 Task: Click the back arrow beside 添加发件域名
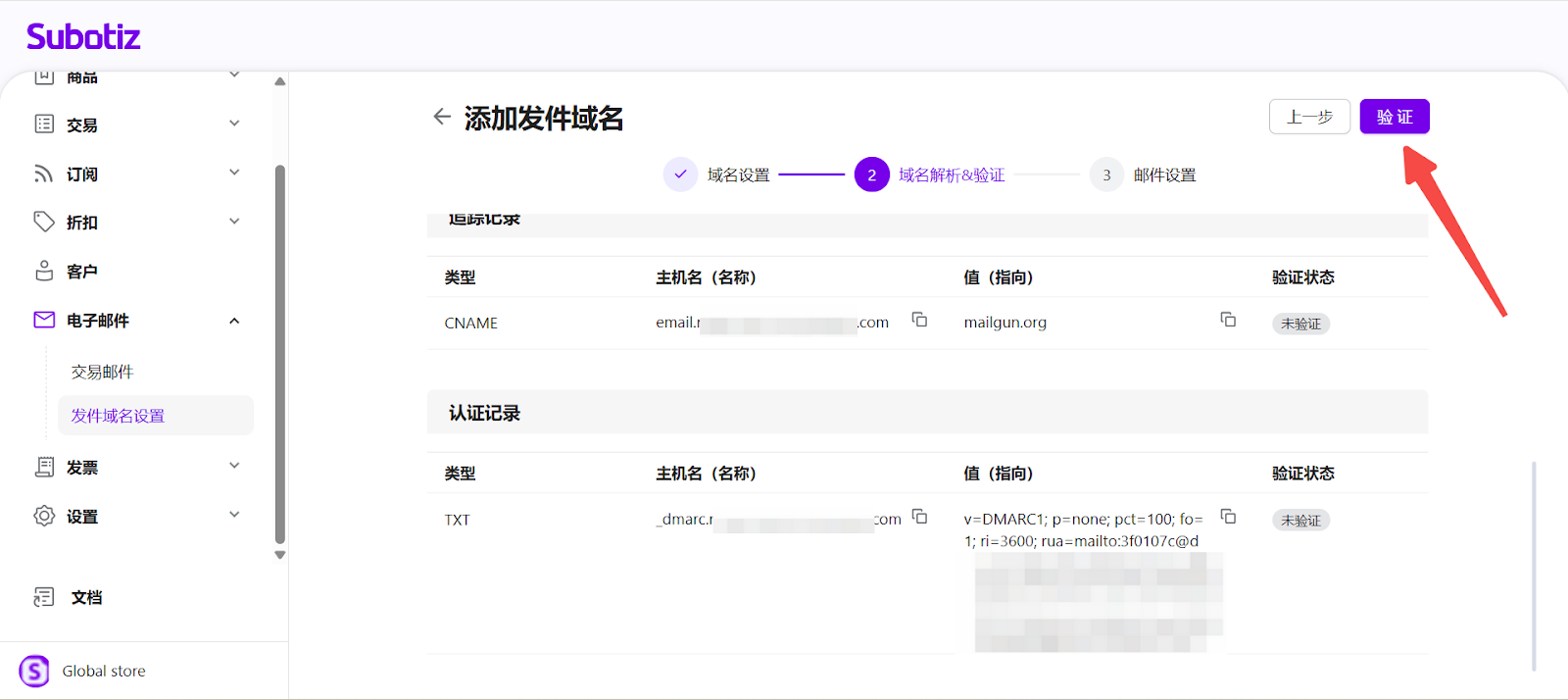(442, 117)
